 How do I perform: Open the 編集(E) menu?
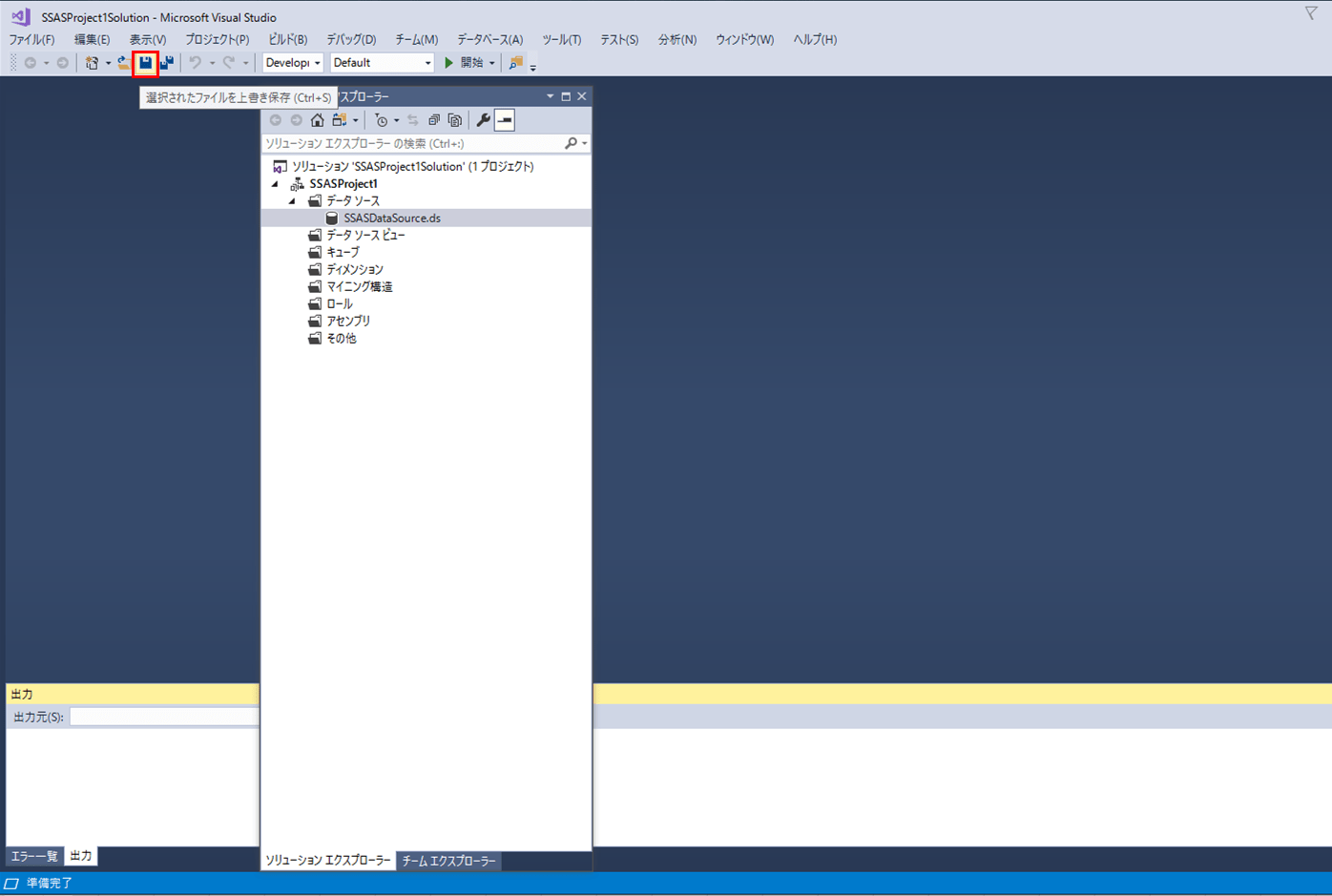coord(92,40)
